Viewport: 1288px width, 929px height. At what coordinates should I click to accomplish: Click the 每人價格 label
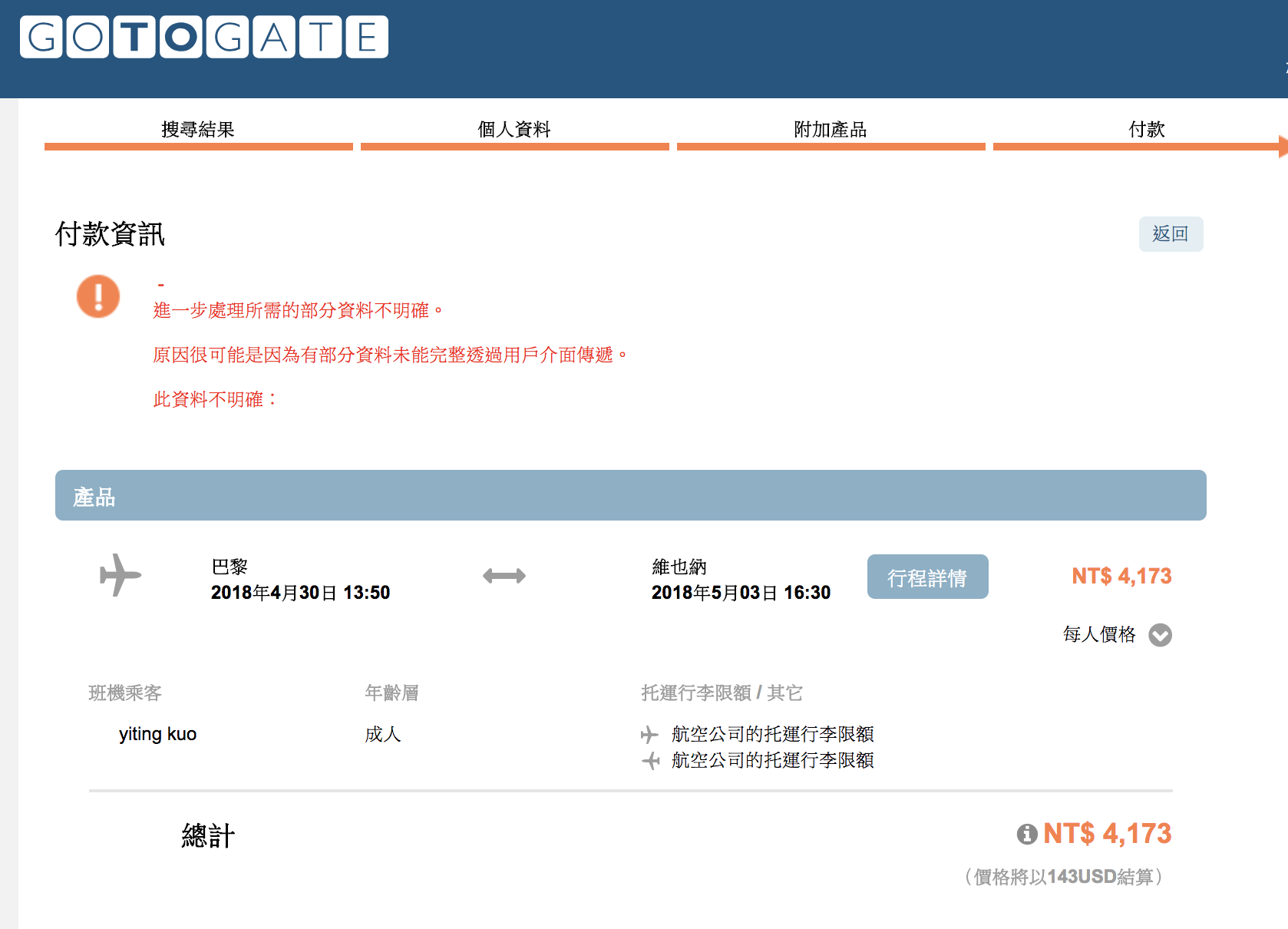[x=1099, y=634]
